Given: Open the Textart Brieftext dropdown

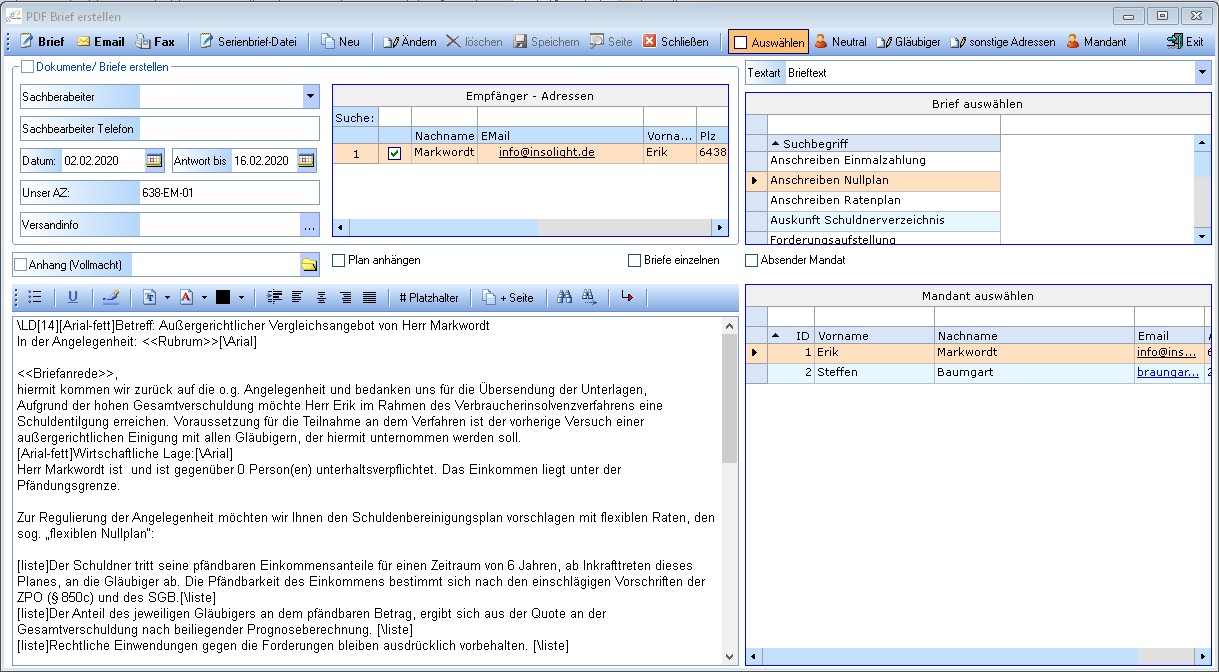Looking at the screenshot, I should tap(1202, 73).
